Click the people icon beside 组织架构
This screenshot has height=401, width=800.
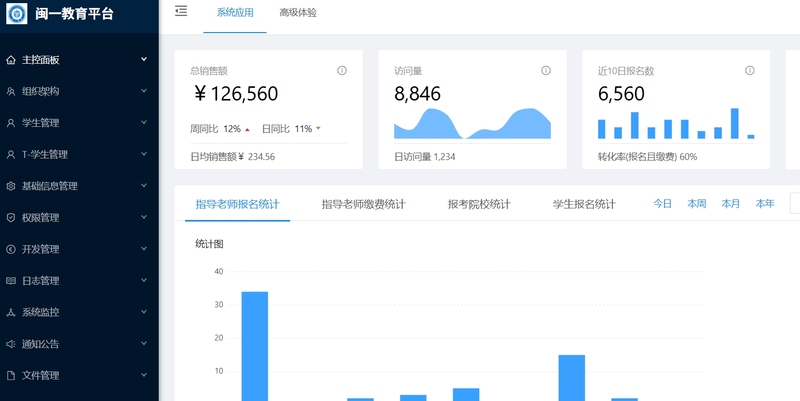(x=11, y=91)
